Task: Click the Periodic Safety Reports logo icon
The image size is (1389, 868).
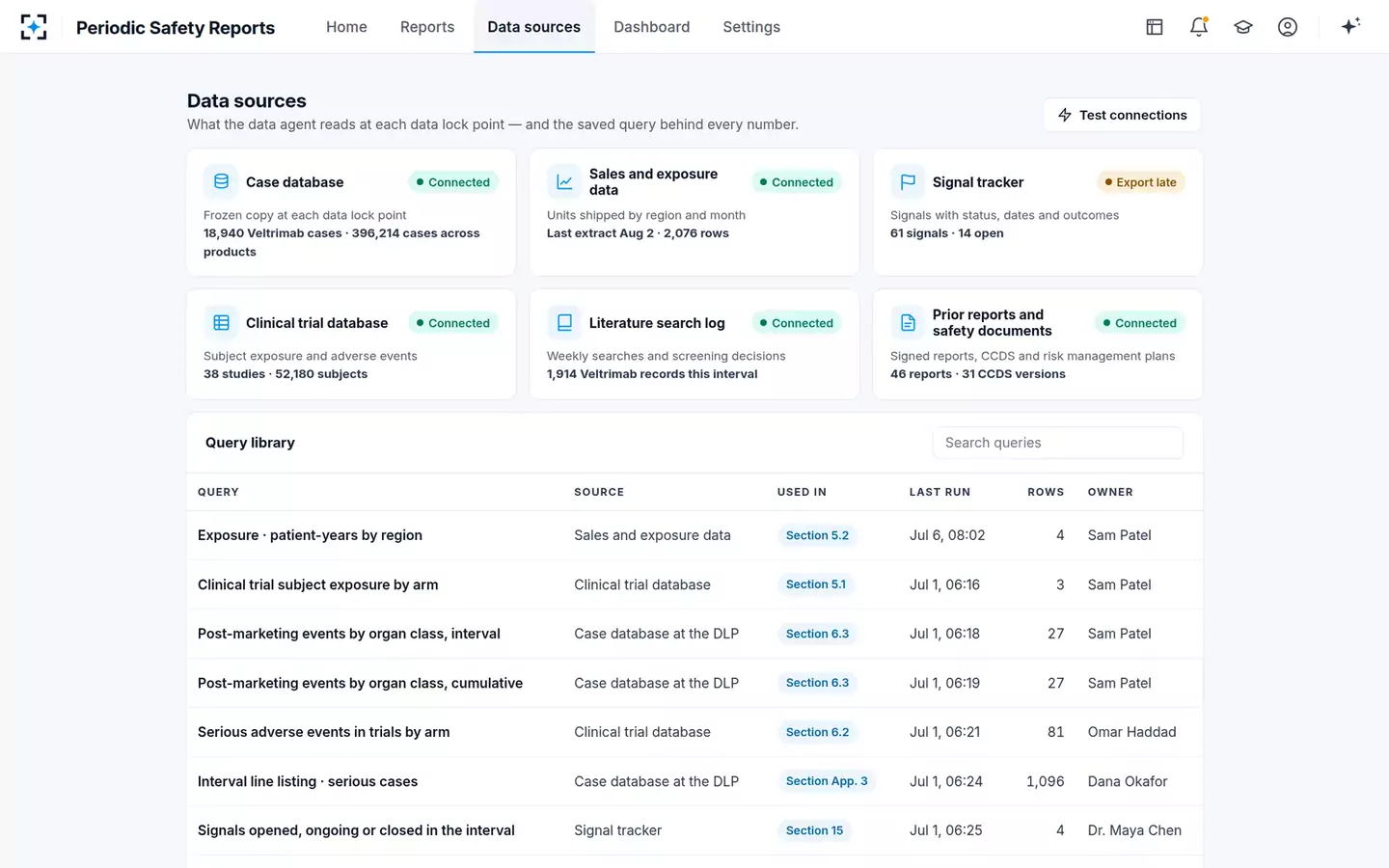Action: [x=34, y=27]
